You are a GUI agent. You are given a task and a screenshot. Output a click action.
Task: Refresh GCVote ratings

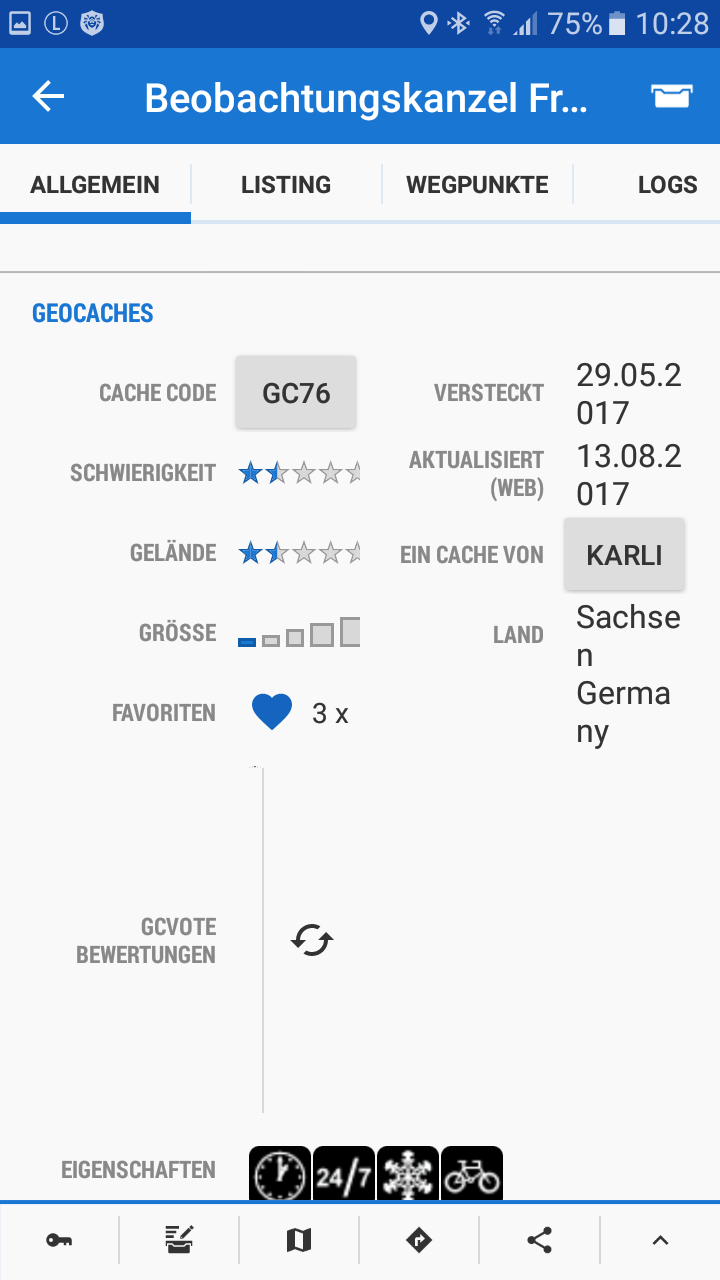tap(312, 940)
